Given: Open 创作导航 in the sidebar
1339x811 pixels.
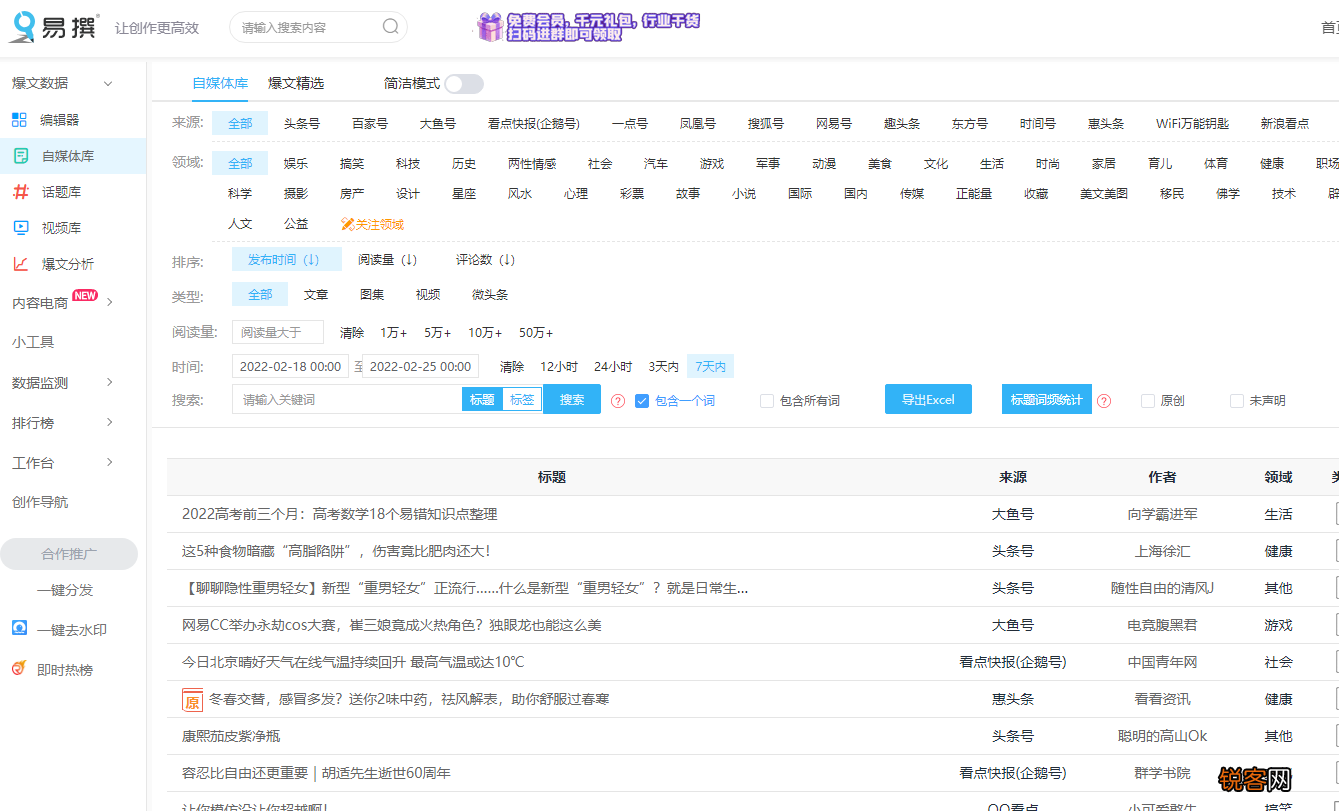Looking at the screenshot, I should pos(40,502).
